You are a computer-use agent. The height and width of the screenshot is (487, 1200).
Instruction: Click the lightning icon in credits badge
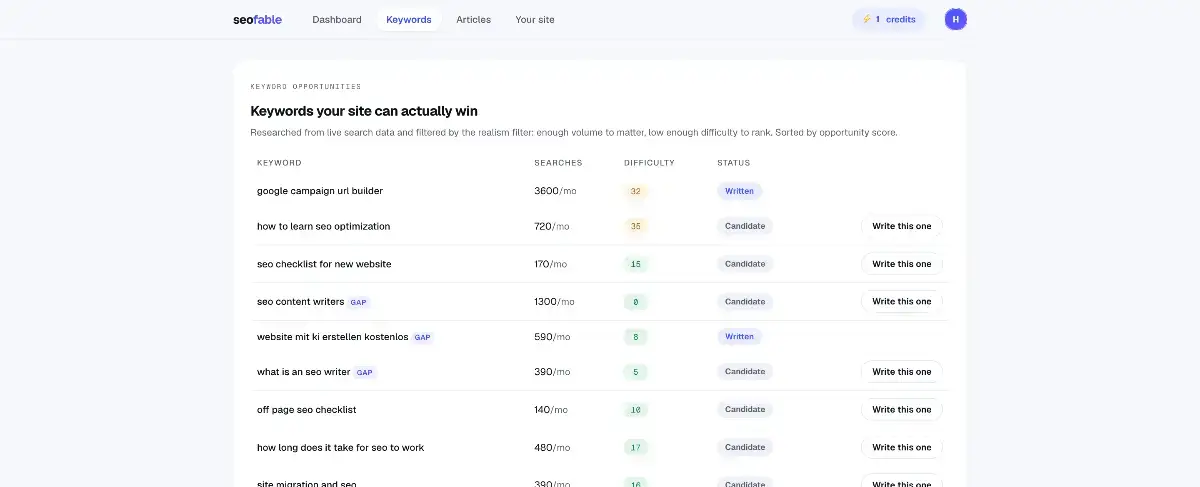point(867,19)
